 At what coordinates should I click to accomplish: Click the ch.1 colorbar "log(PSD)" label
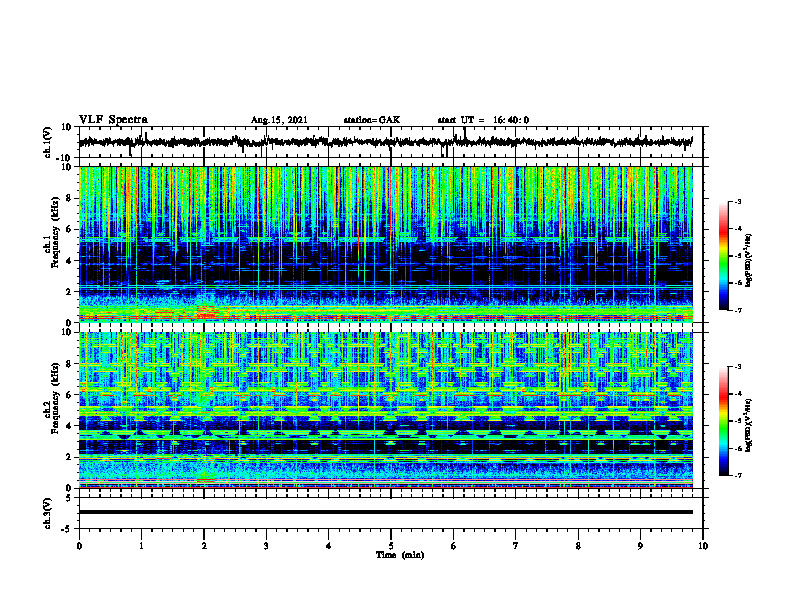click(749, 260)
